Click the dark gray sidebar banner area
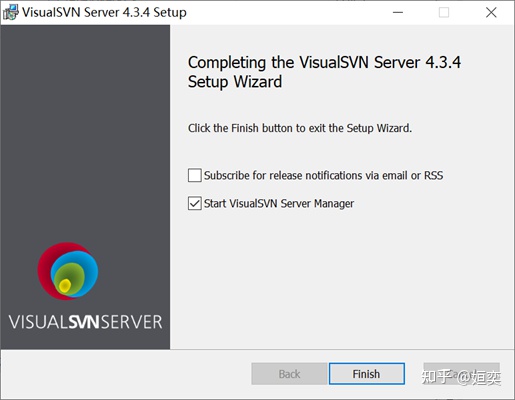 pyautogui.click(x=85, y=133)
